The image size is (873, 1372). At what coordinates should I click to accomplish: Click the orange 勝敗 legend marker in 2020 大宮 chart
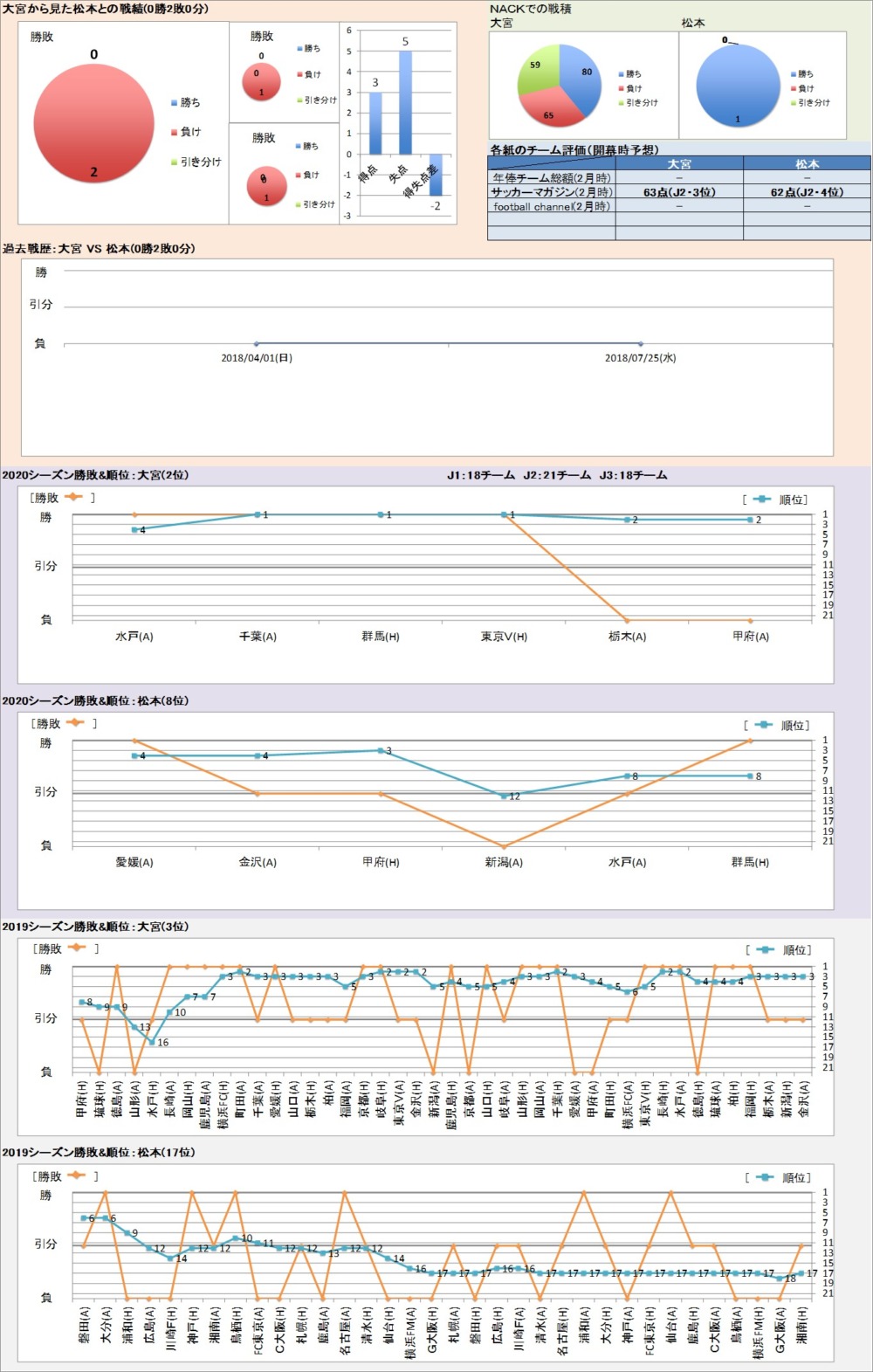[73, 497]
